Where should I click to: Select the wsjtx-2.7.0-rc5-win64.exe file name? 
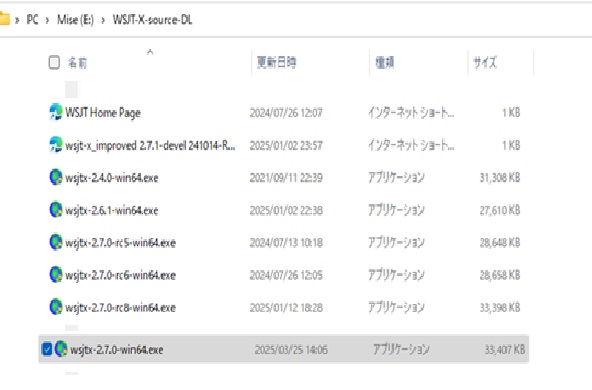click(120, 243)
